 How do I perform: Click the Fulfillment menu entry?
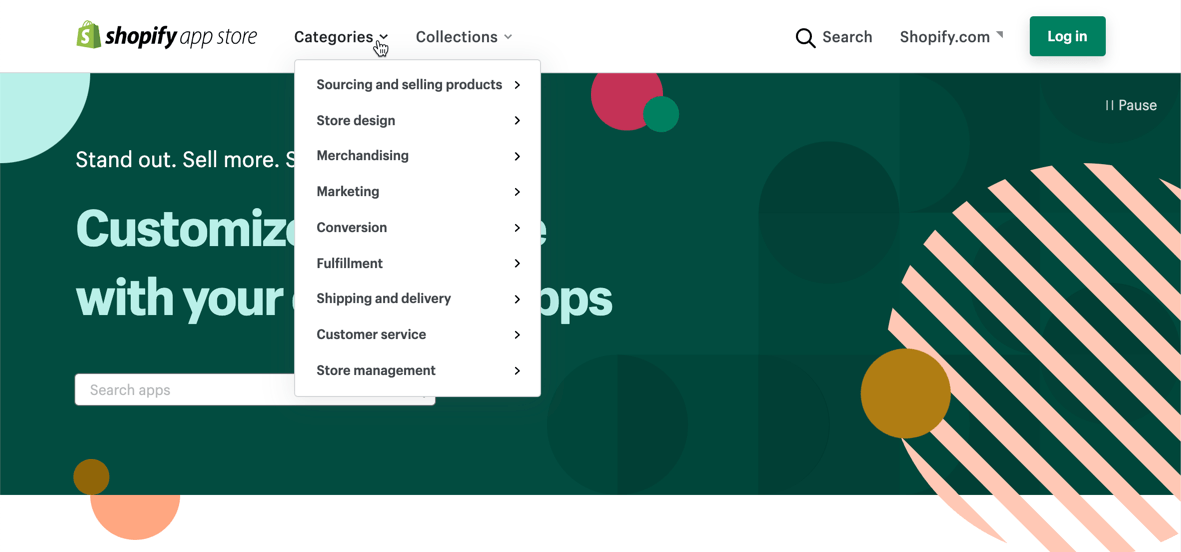coord(349,264)
